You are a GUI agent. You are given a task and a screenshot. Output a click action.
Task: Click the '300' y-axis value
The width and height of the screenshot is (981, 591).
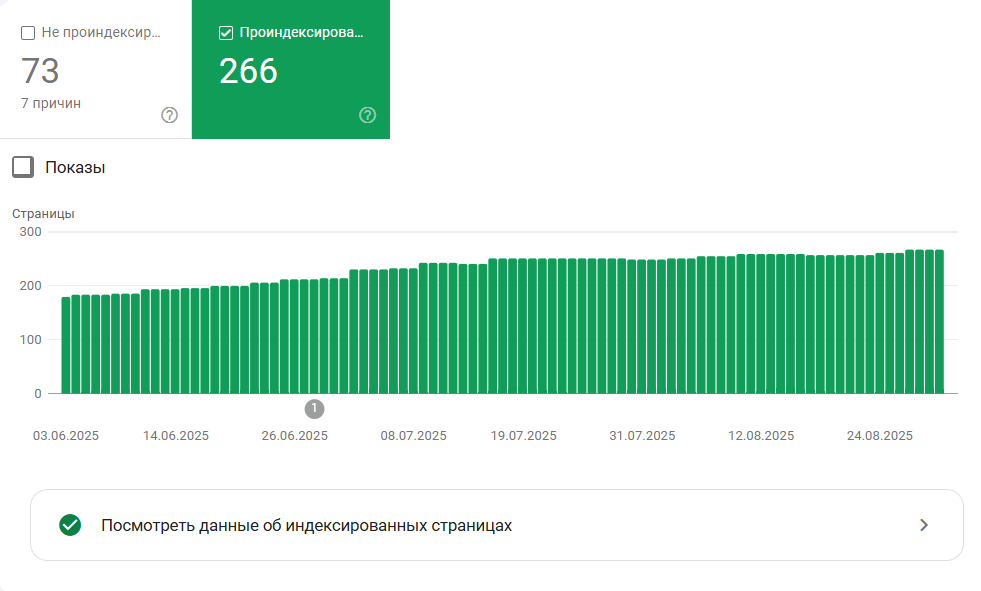[x=30, y=232]
